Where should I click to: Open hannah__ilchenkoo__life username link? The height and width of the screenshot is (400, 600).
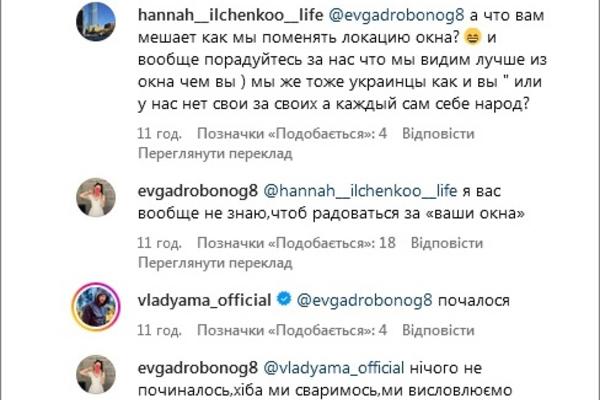[x=230, y=15]
